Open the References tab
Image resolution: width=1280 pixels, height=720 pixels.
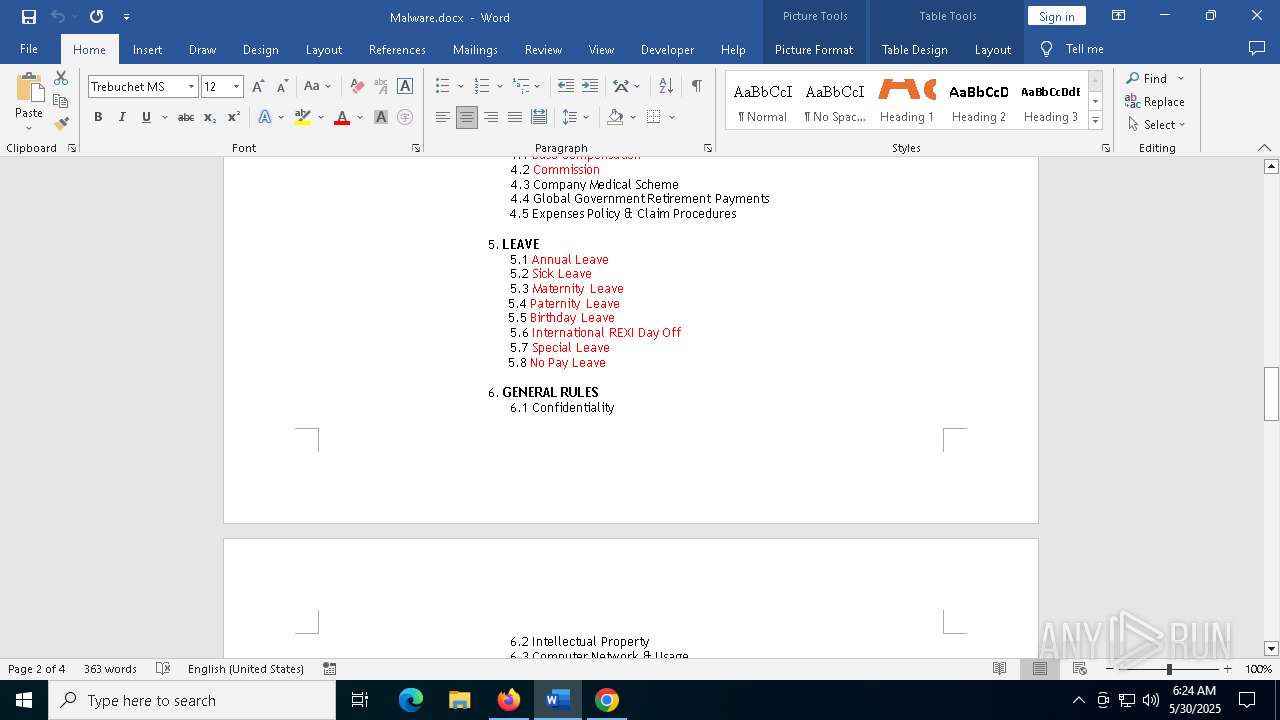coord(397,49)
